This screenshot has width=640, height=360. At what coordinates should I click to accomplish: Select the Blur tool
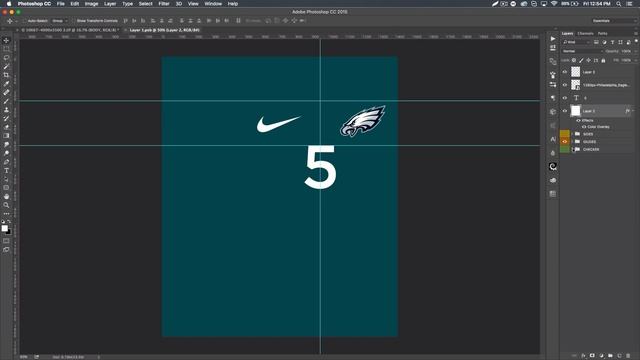[6, 144]
